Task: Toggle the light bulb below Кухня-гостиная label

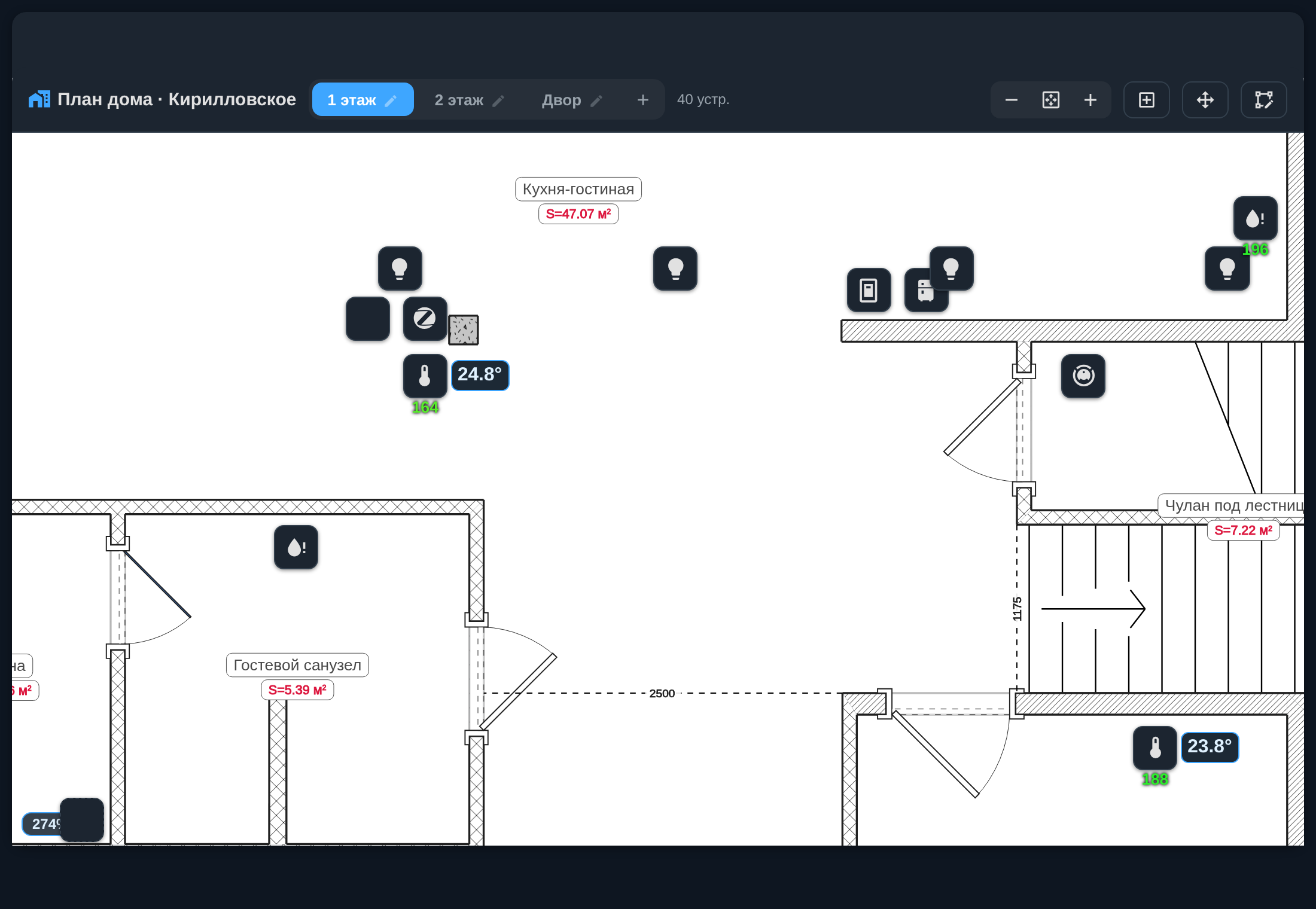Action: click(675, 268)
